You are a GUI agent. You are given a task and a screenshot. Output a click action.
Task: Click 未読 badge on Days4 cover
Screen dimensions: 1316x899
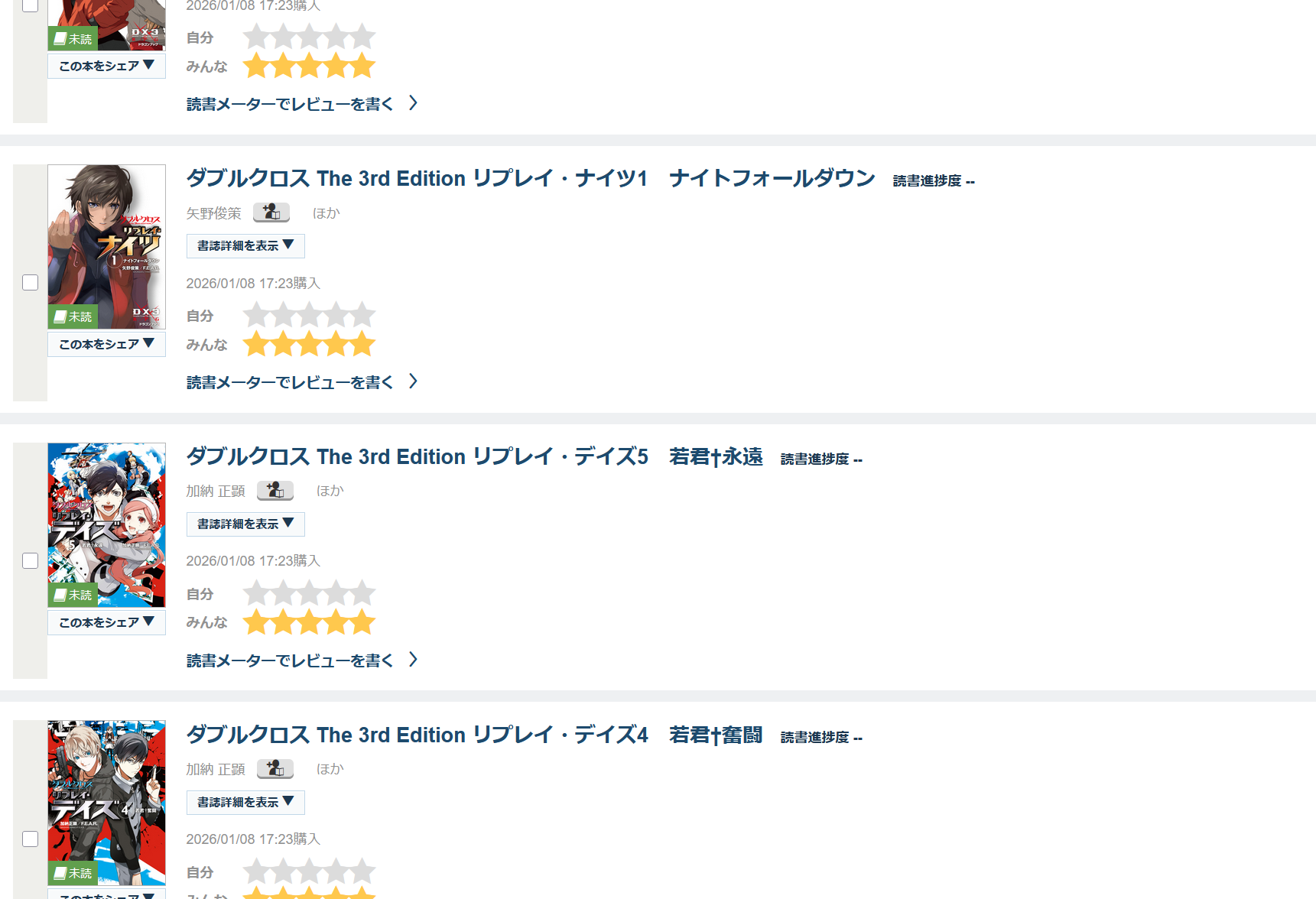click(73, 873)
